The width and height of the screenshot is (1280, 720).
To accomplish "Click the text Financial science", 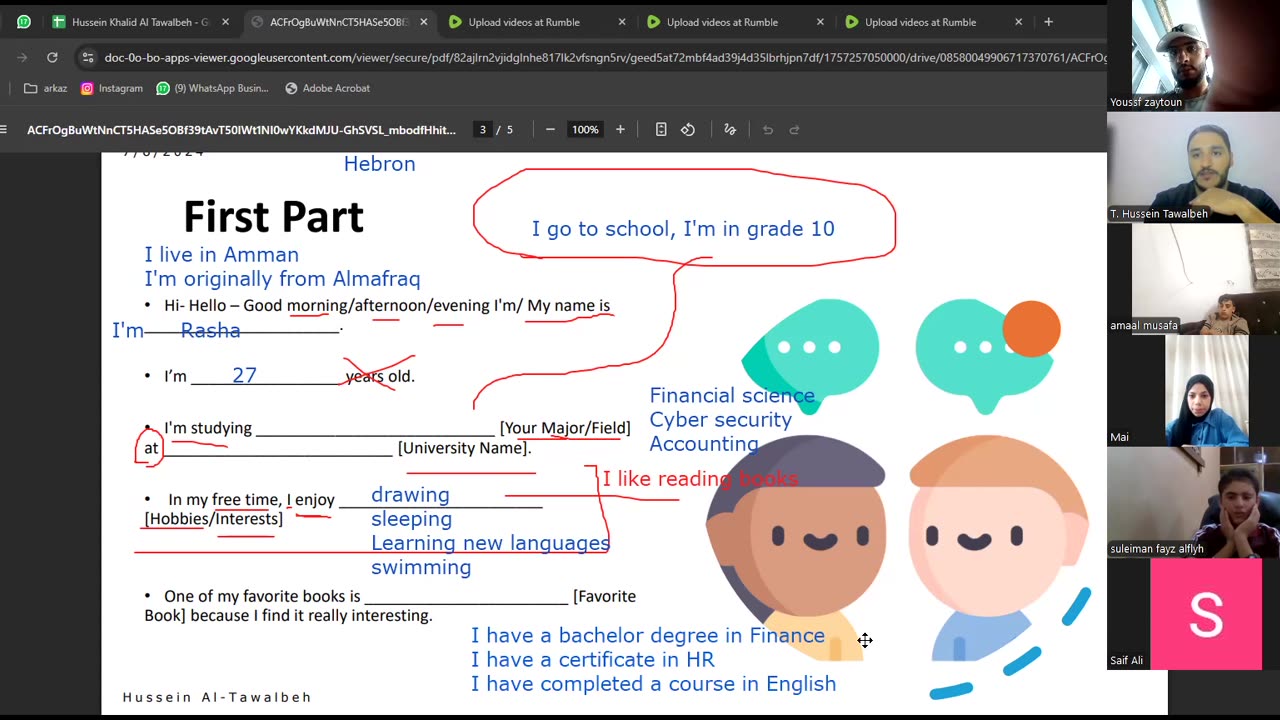I will pos(732,396).
